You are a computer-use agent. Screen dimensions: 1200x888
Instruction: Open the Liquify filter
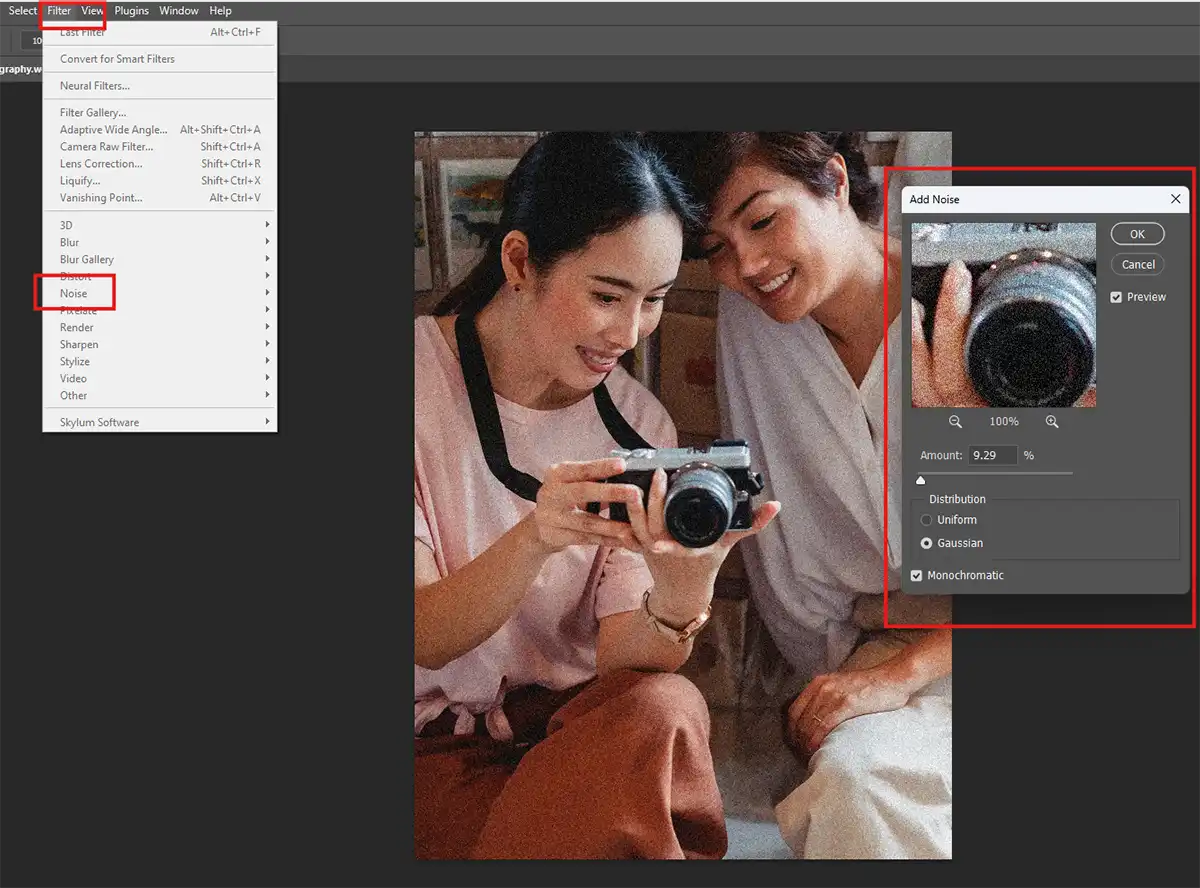(x=160, y=181)
